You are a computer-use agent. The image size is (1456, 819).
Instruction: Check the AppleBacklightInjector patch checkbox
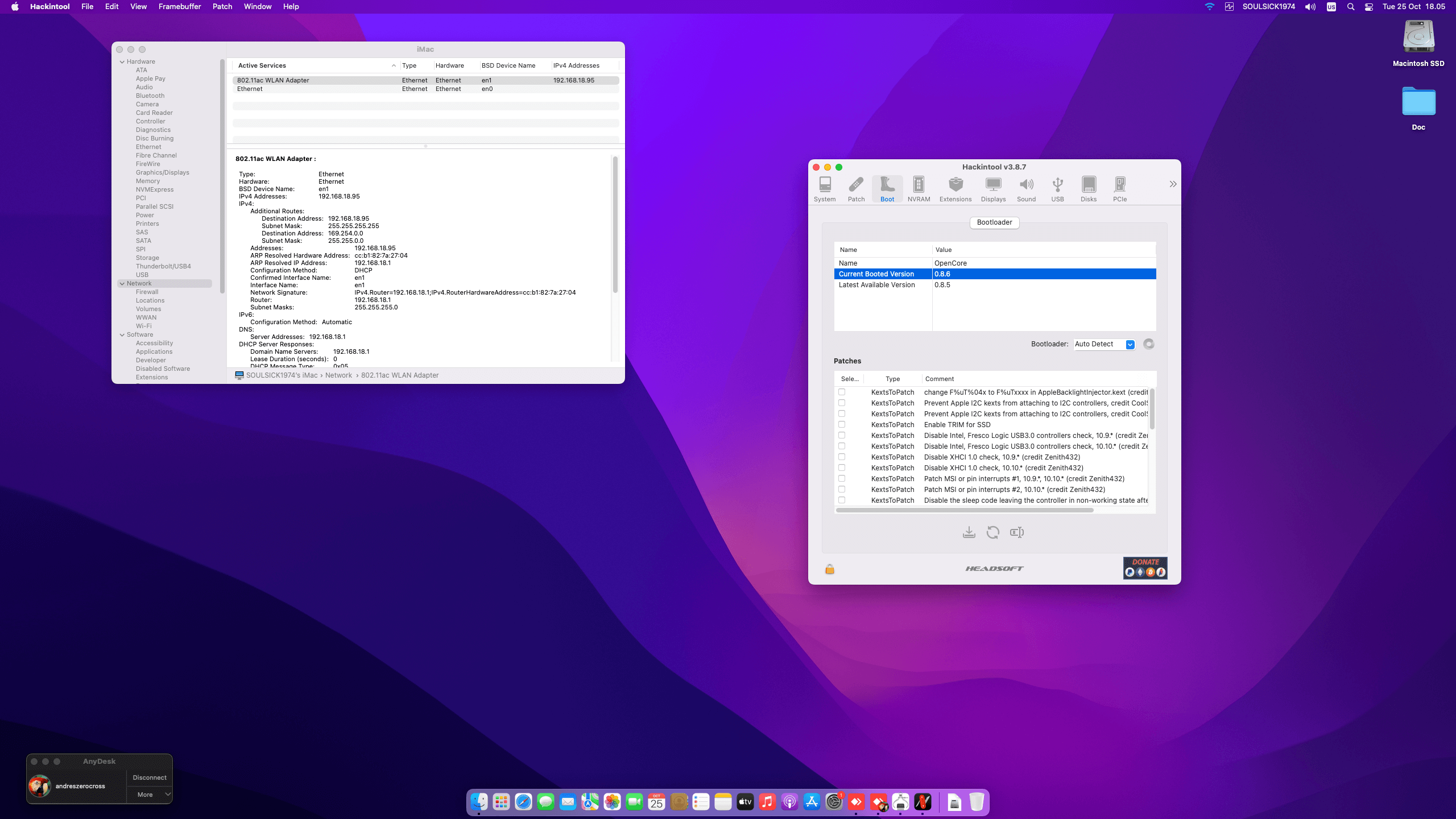click(x=842, y=392)
